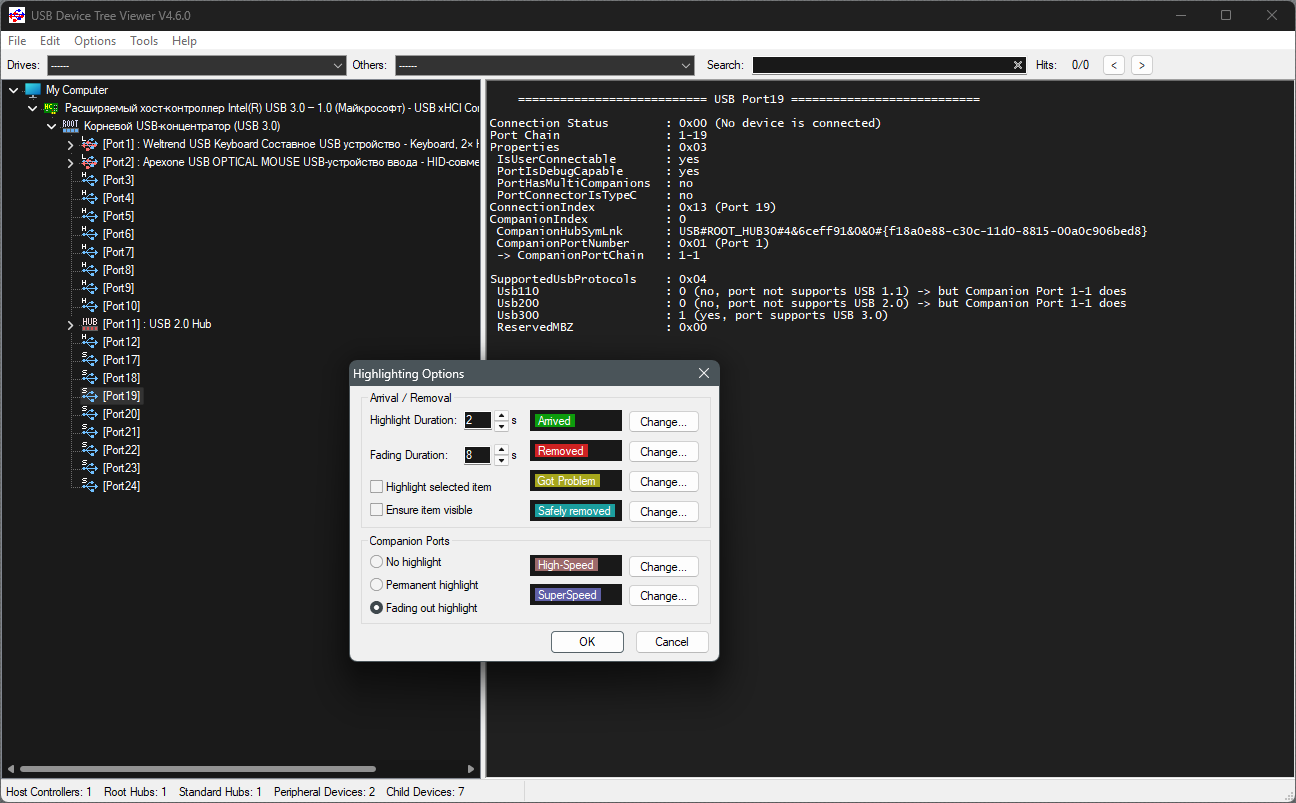The height and width of the screenshot is (803, 1296).
Task: Click the SuperSpeed icon beside Port20
Action: [x=89, y=414]
